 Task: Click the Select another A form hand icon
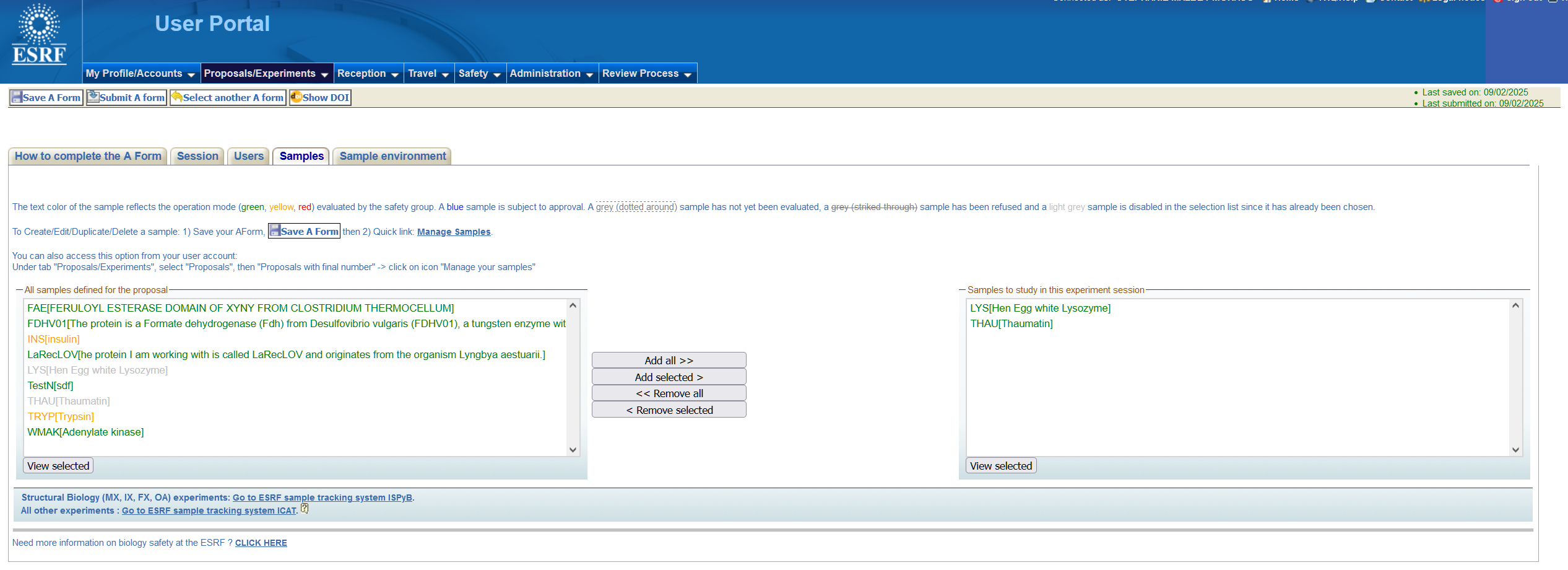tap(177, 97)
